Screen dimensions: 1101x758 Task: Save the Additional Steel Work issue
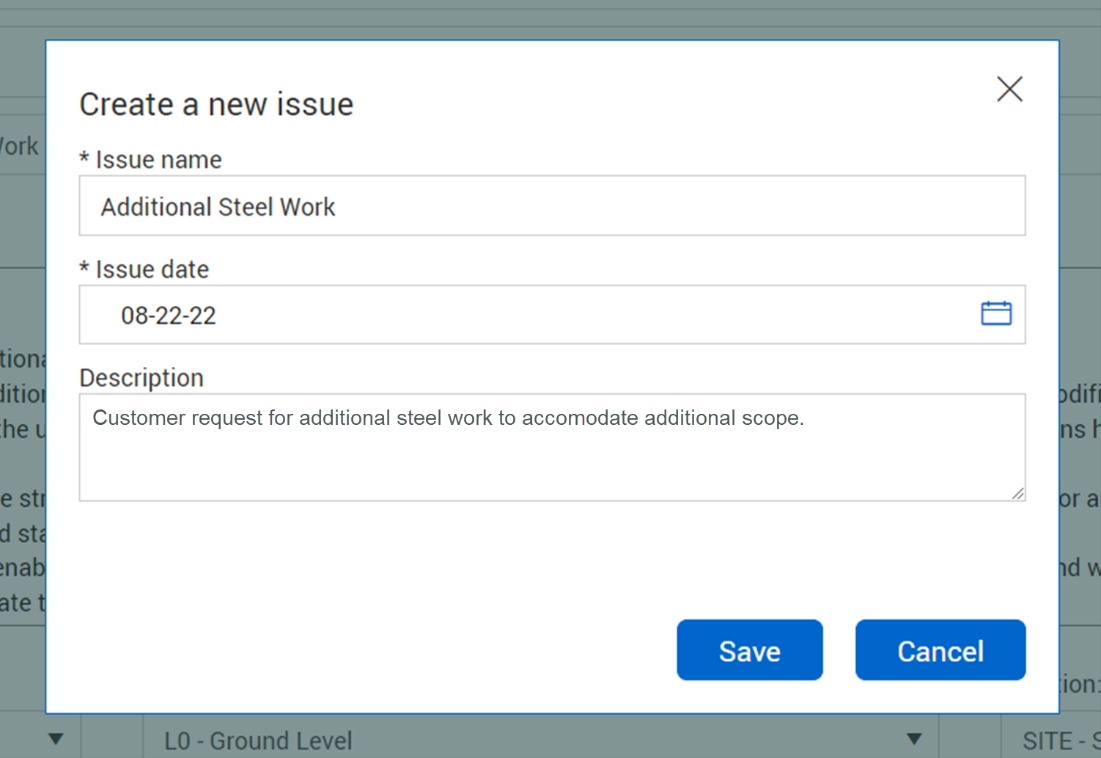pos(749,650)
